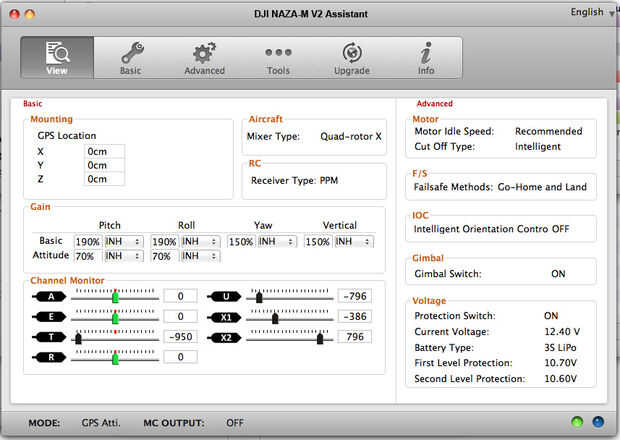Open the Tools three-dots icon
620x440 pixels.
point(278,52)
